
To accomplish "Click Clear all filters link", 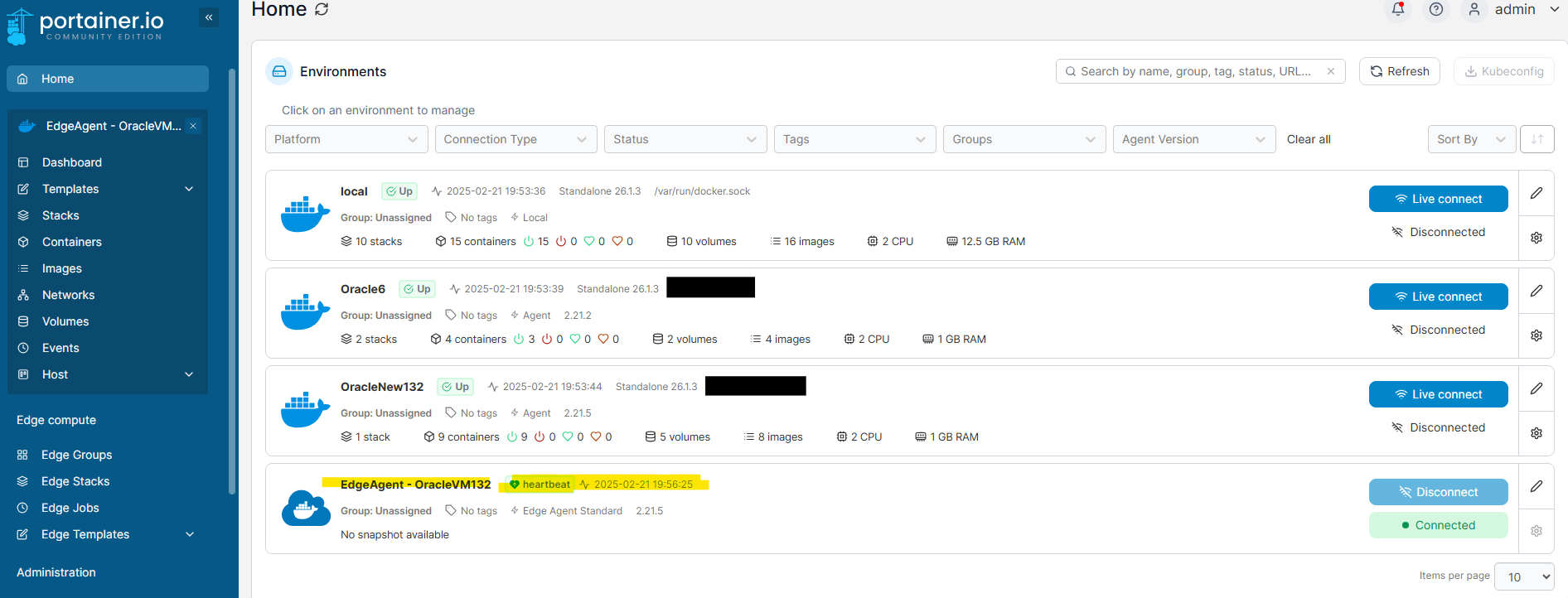I will click(x=1308, y=139).
